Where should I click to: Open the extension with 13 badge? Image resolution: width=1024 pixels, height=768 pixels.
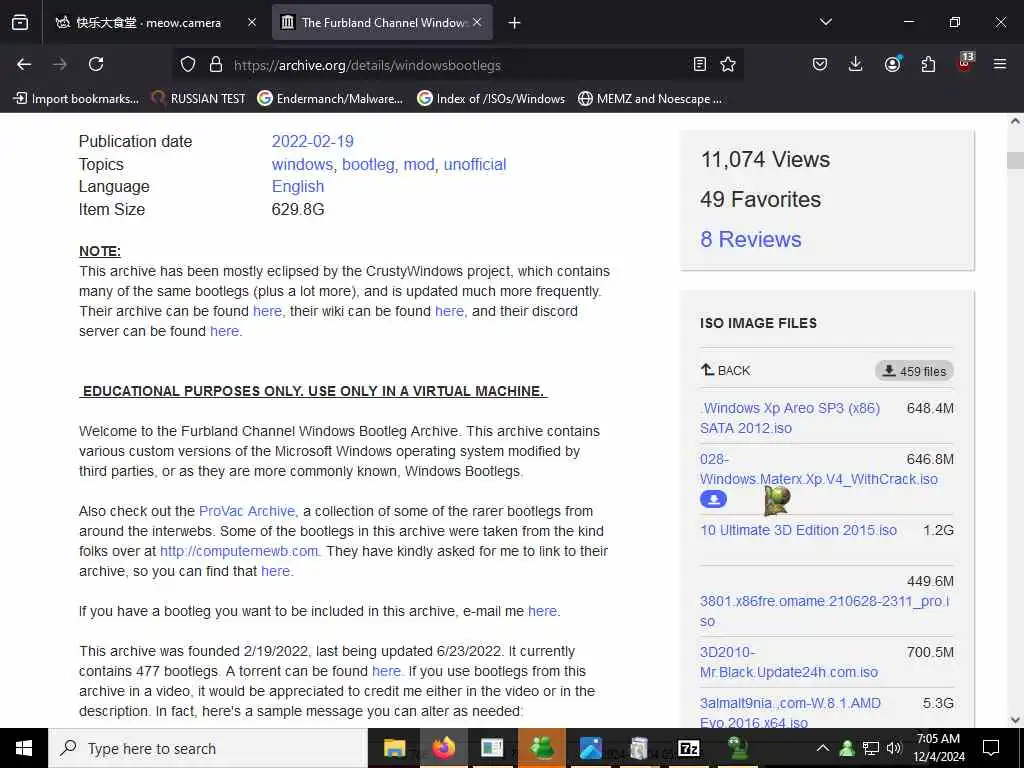[x=965, y=63]
